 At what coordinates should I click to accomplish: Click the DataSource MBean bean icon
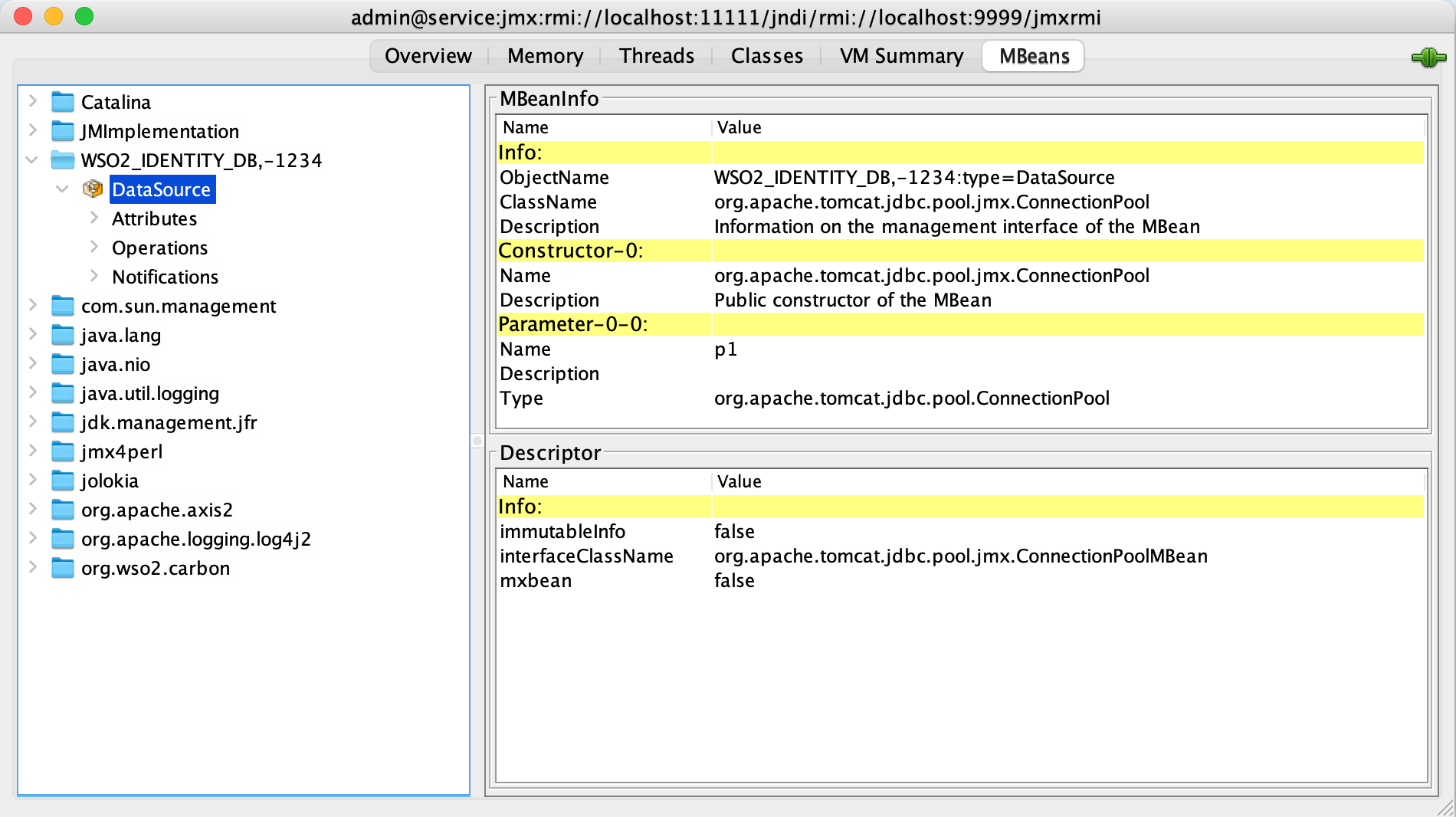93,189
